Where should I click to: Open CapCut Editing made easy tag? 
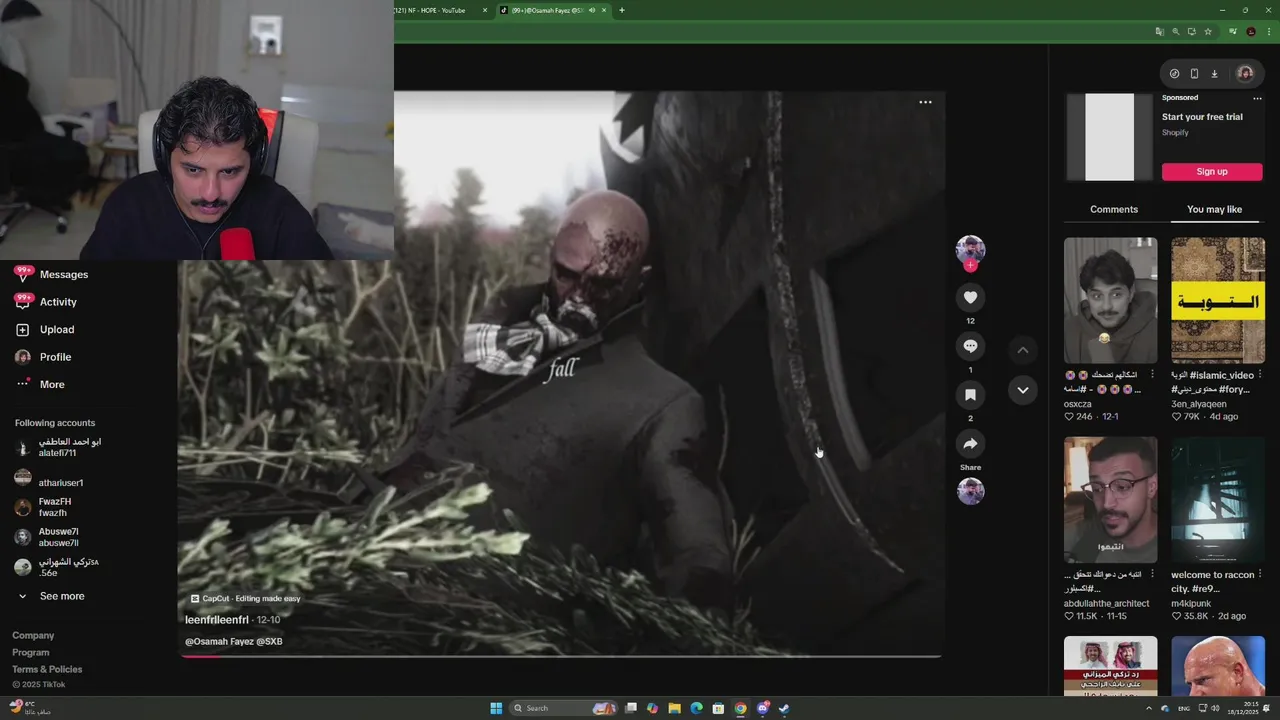246,599
